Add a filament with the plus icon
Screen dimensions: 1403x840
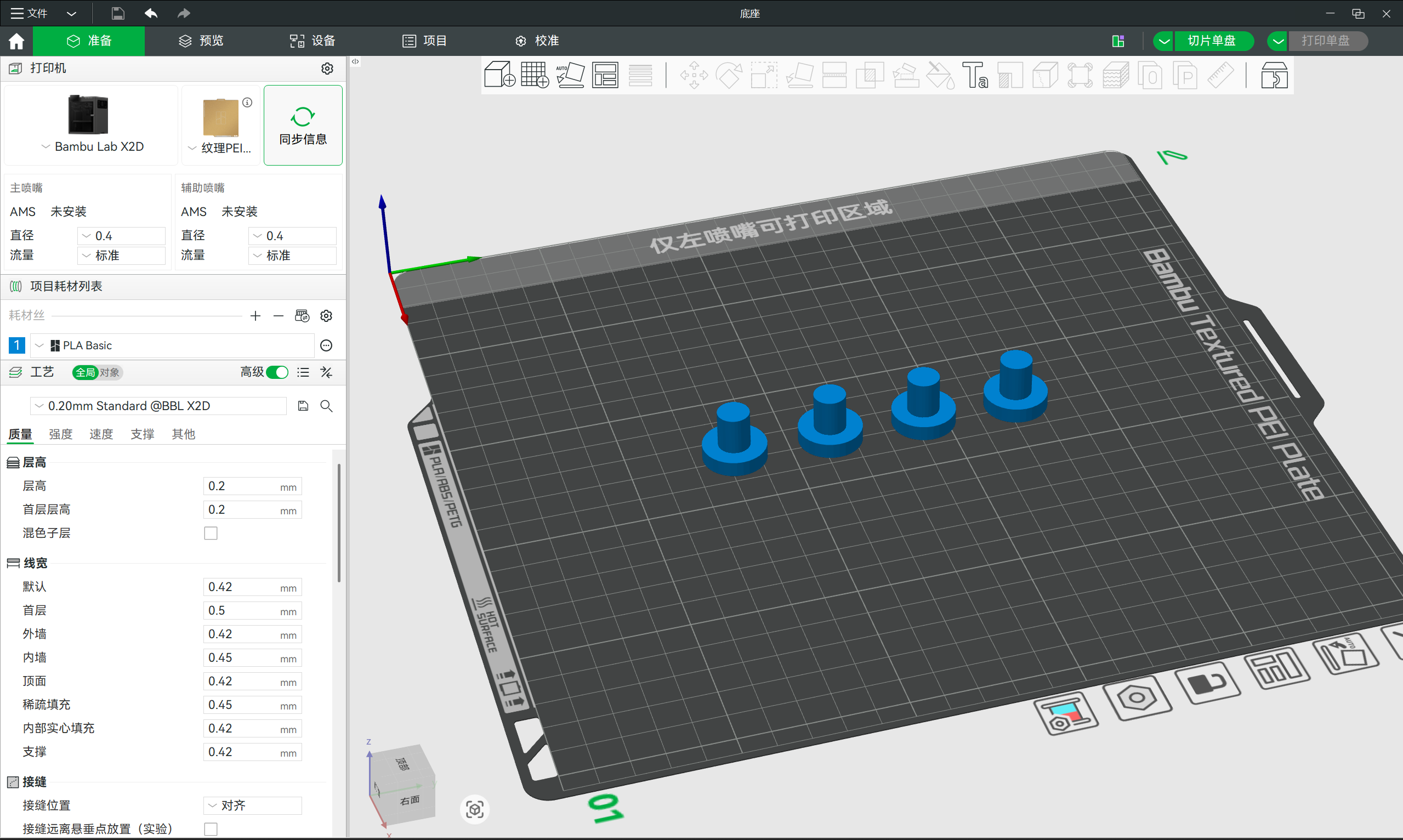tap(255, 316)
